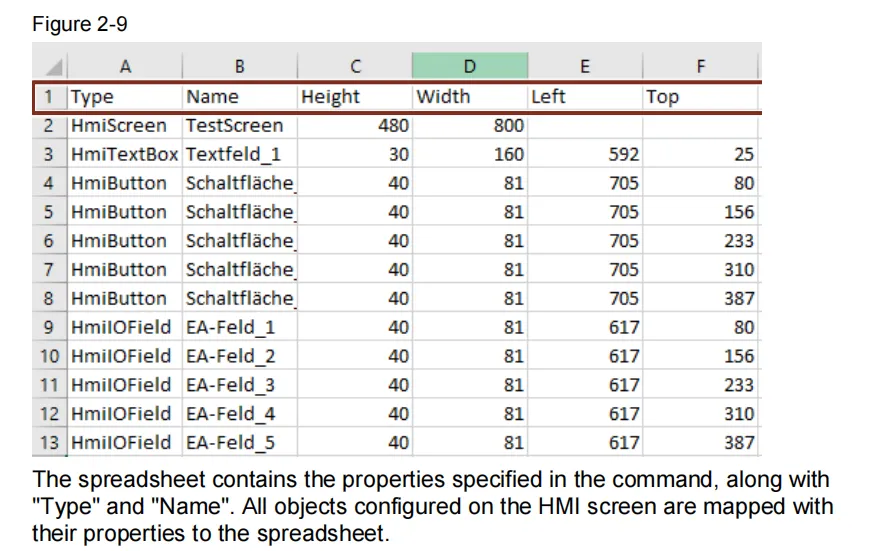
Task: Click row 7 header number
Action: (x=49, y=270)
